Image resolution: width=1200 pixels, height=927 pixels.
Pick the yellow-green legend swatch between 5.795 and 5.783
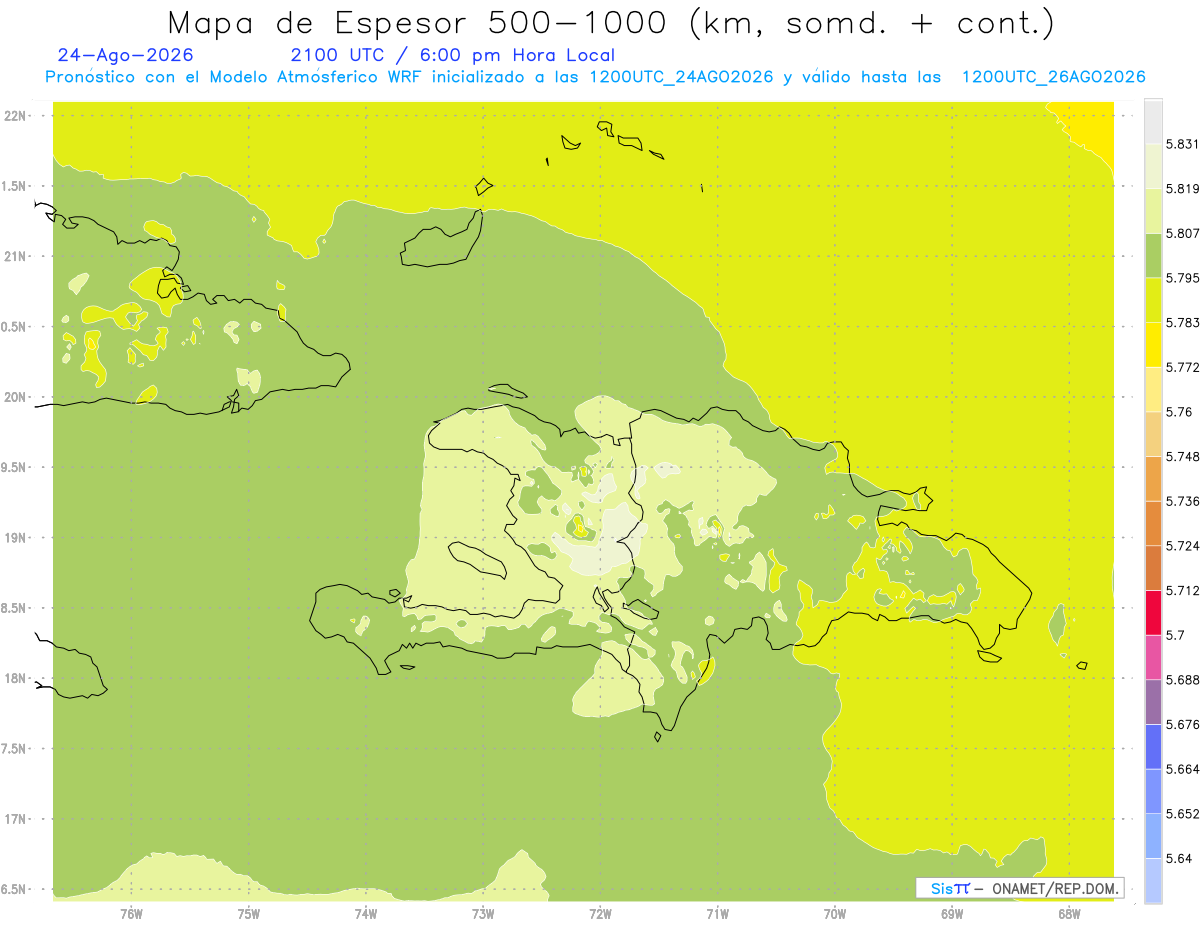(x=1153, y=300)
